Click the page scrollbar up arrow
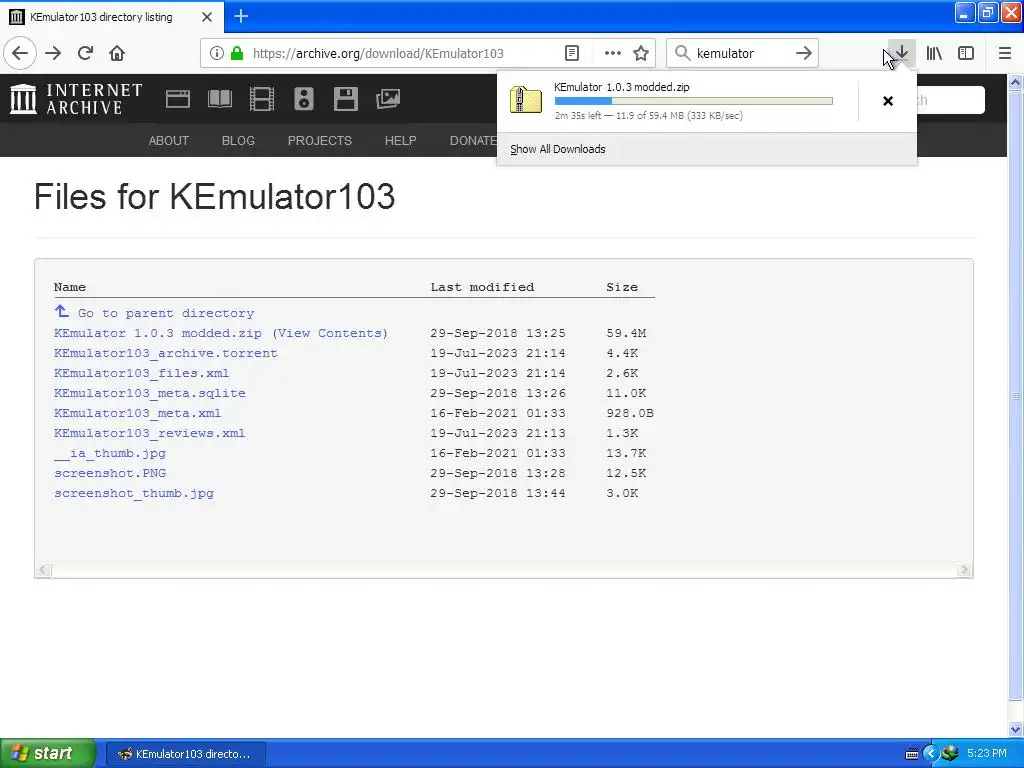The width and height of the screenshot is (1024, 768). pos(1016,82)
